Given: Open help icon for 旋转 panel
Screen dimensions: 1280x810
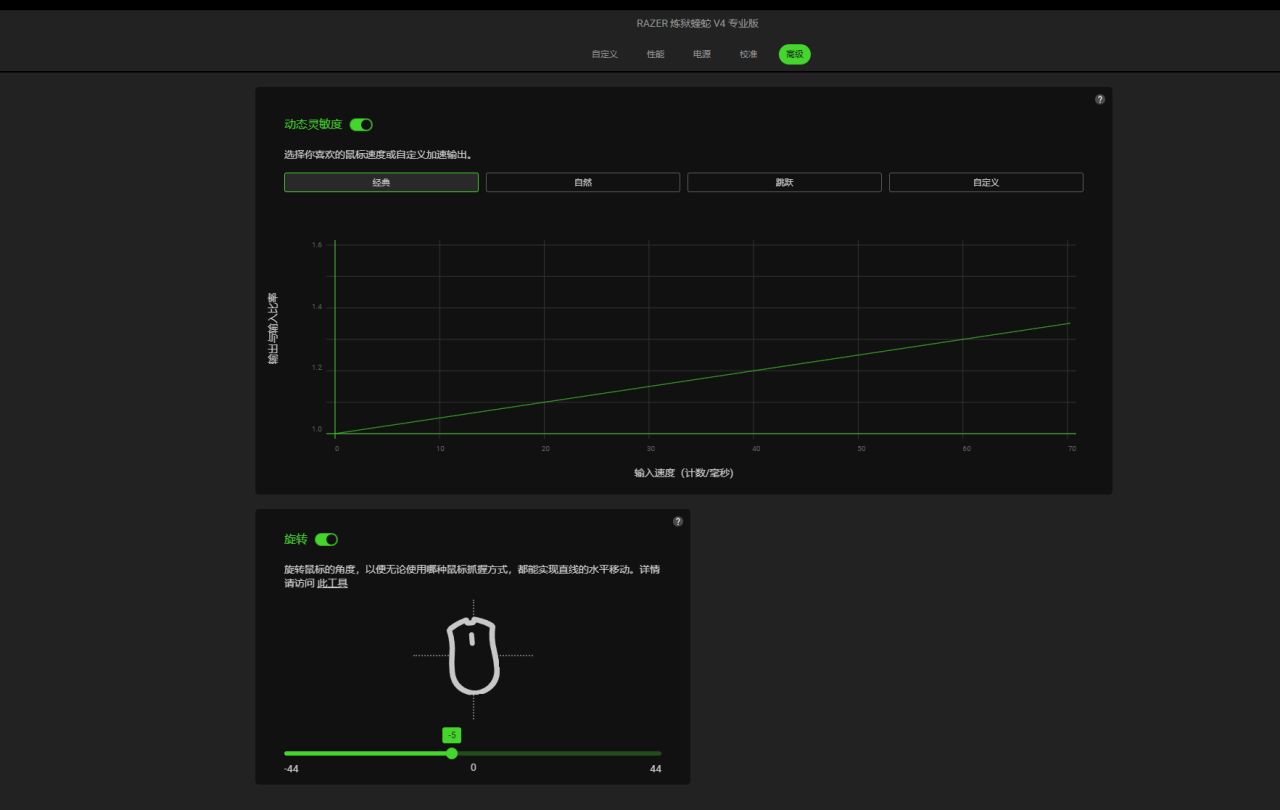Looking at the screenshot, I should click(x=678, y=521).
